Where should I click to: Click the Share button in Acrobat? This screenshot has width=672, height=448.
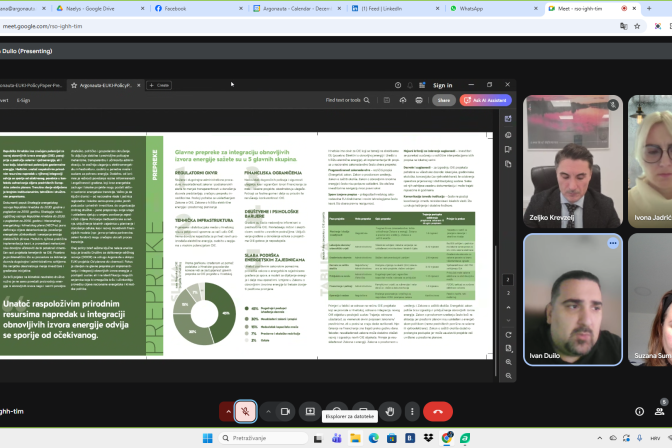444,100
